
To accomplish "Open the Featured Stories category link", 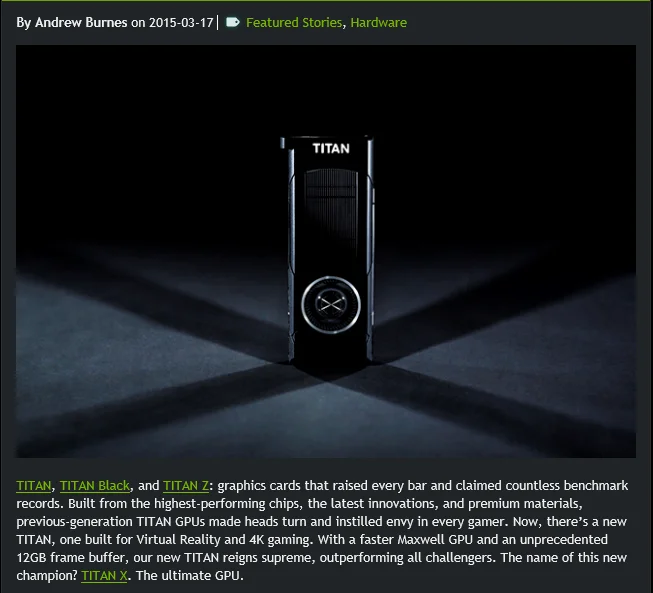I will (294, 22).
